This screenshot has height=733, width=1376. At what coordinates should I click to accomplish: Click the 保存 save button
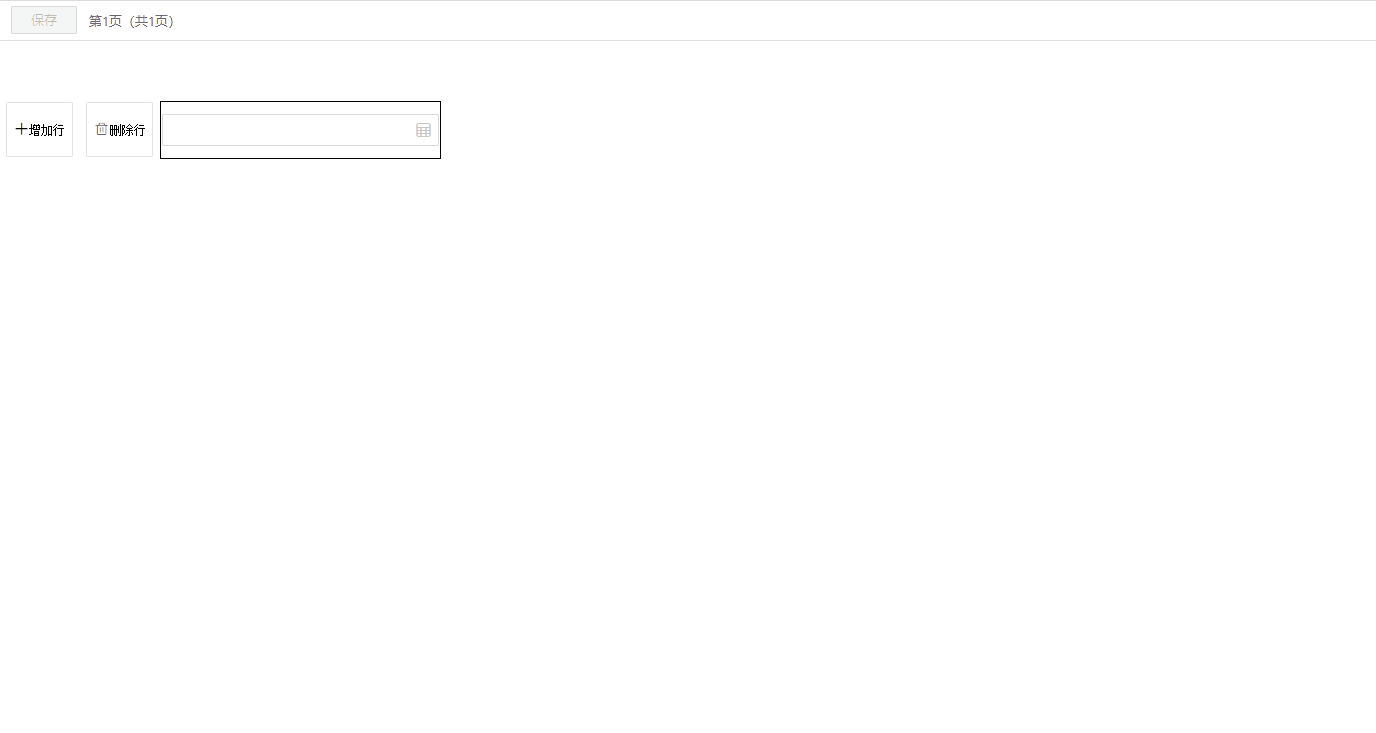pyautogui.click(x=44, y=20)
